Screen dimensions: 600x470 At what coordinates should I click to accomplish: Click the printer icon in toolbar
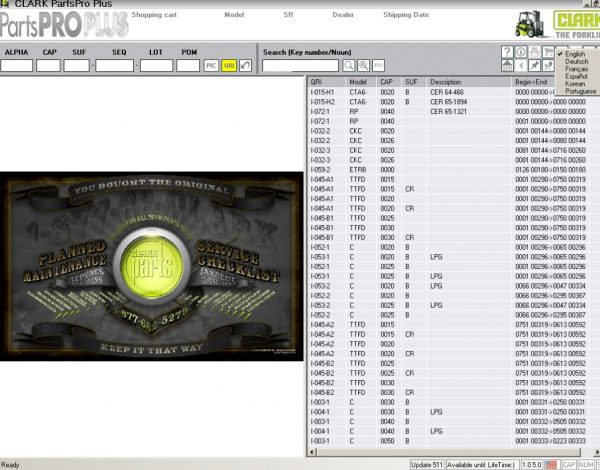coord(535,52)
